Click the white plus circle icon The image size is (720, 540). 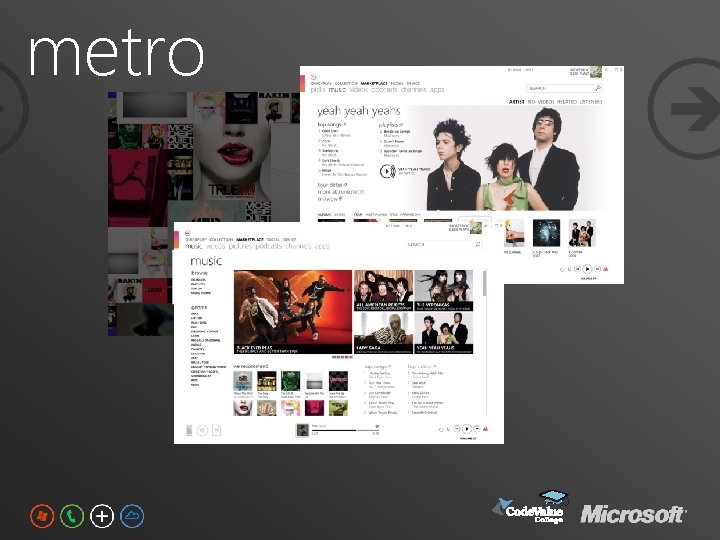click(102, 516)
